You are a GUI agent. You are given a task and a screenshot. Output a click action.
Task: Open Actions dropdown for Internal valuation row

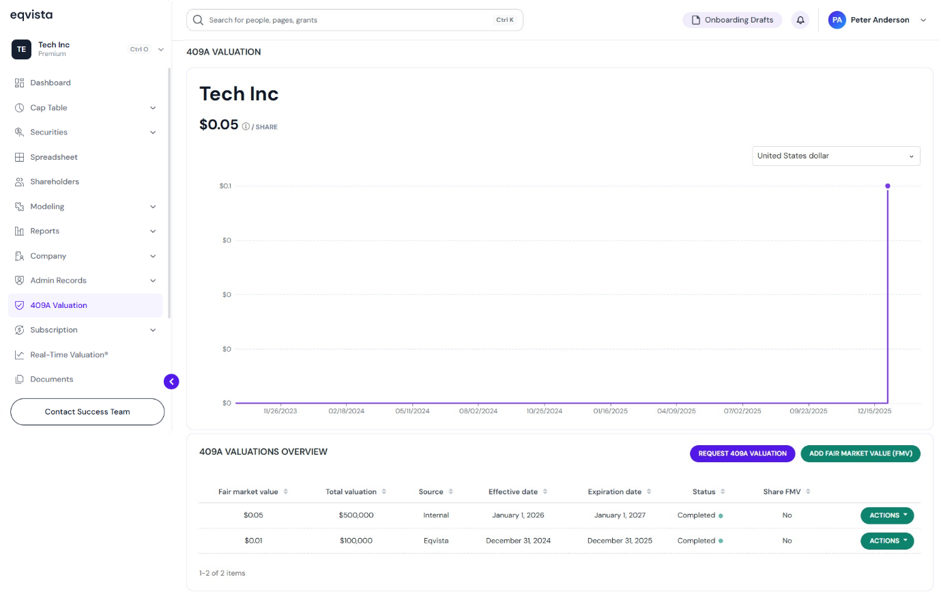pos(887,515)
